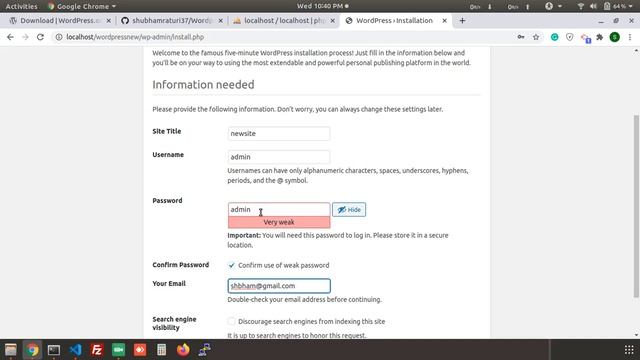Launch the Calculator from the dock

[162, 350]
